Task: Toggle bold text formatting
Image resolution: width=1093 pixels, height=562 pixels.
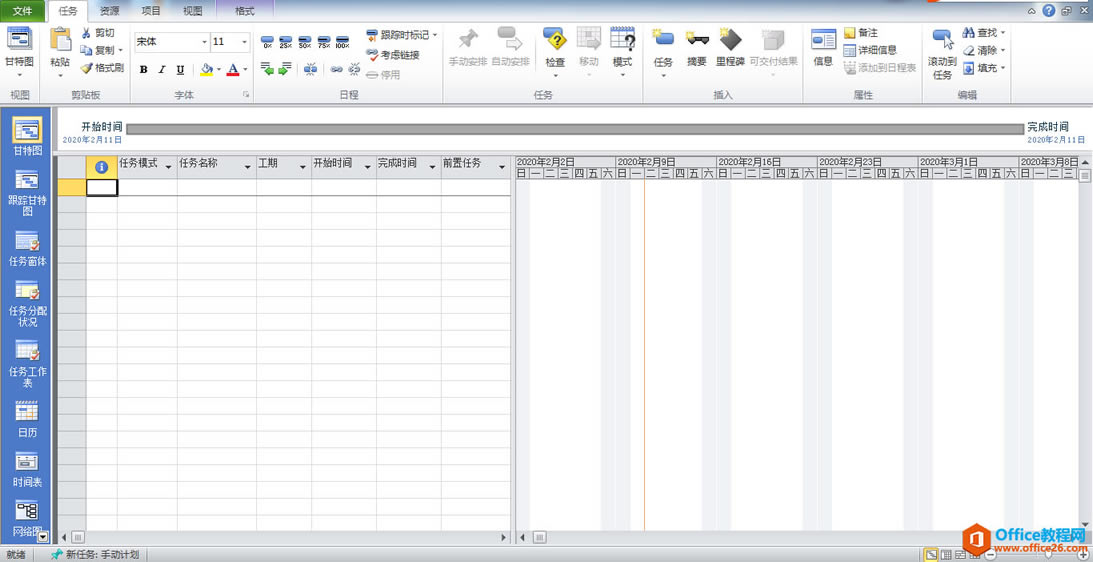Action: [144, 70]
